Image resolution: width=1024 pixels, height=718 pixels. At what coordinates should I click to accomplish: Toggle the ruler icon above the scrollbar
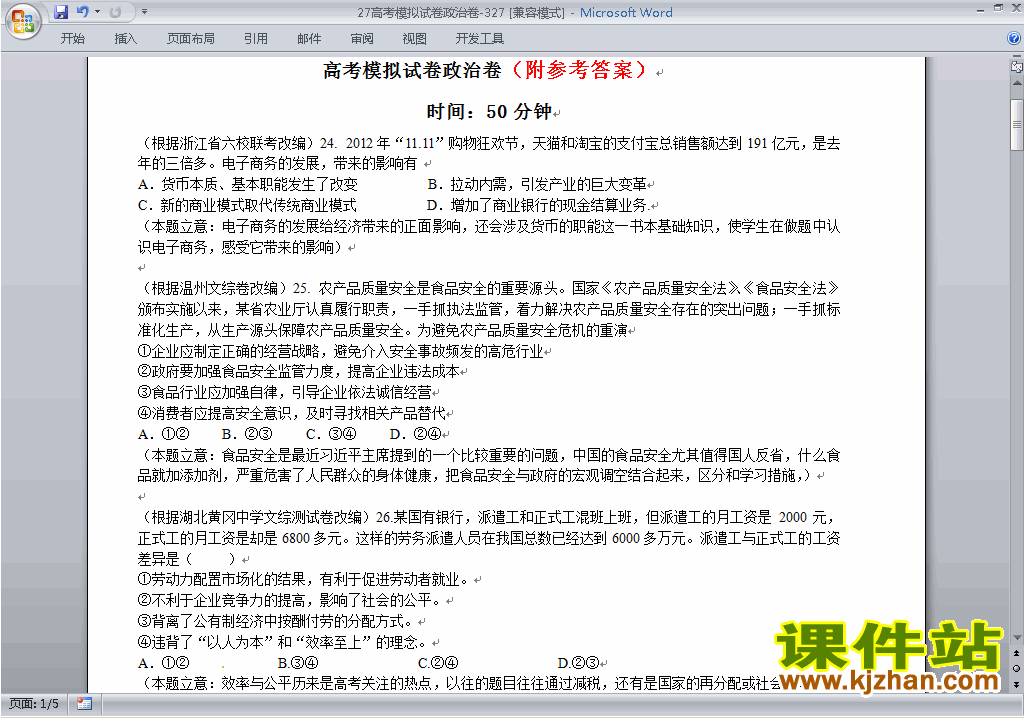click(x=1016, y=68)
